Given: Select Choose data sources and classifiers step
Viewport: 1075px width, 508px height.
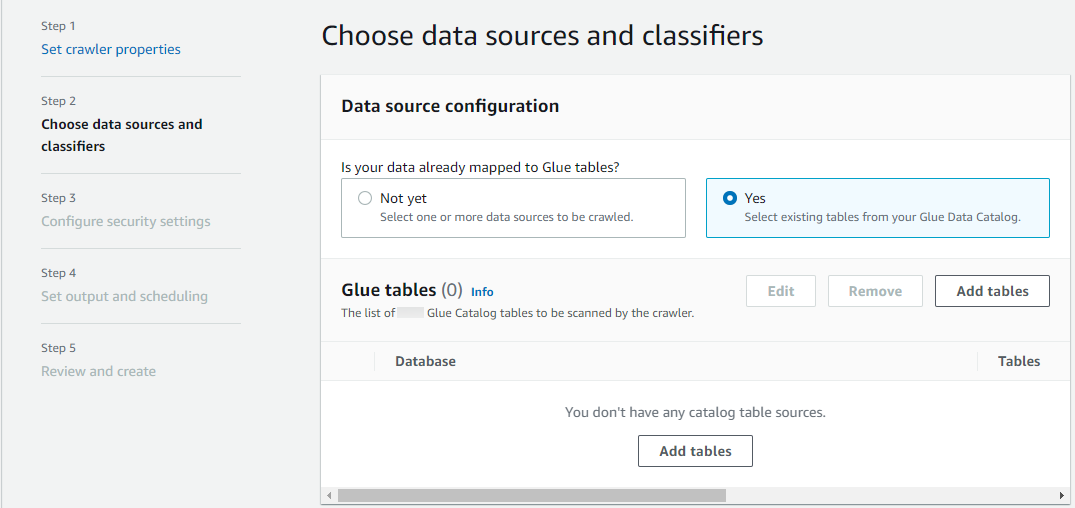Looking at the screenshot, I should pyautogui.click(x=121, y=135).
